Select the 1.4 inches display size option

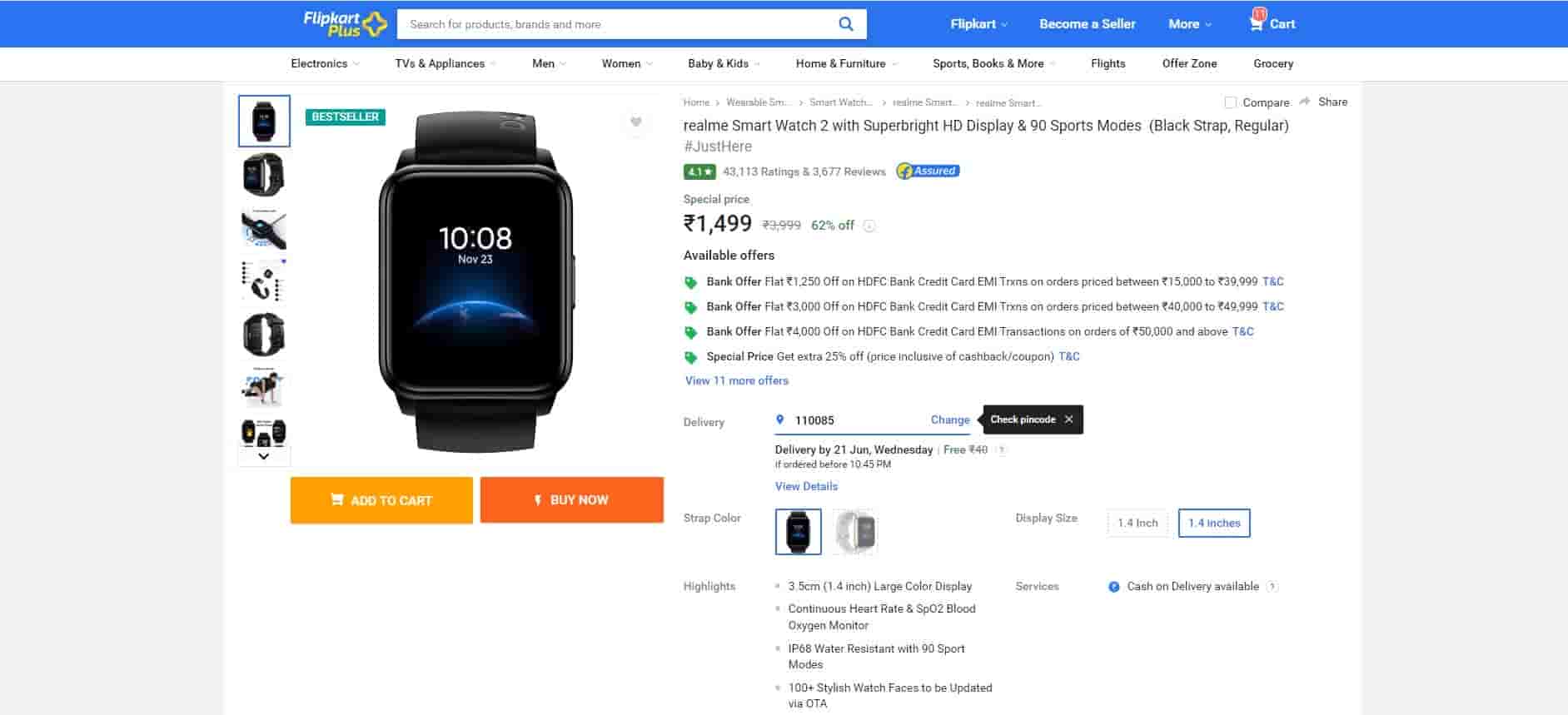pyautogui.click(x=1213, y=523)
